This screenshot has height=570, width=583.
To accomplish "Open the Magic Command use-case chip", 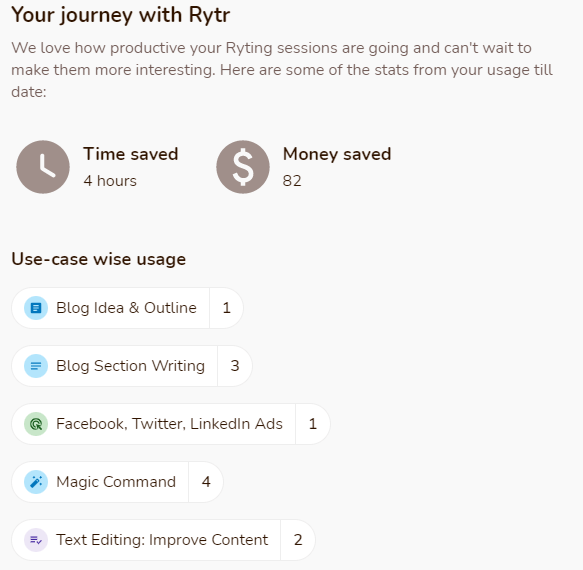I will coord(117,482).
